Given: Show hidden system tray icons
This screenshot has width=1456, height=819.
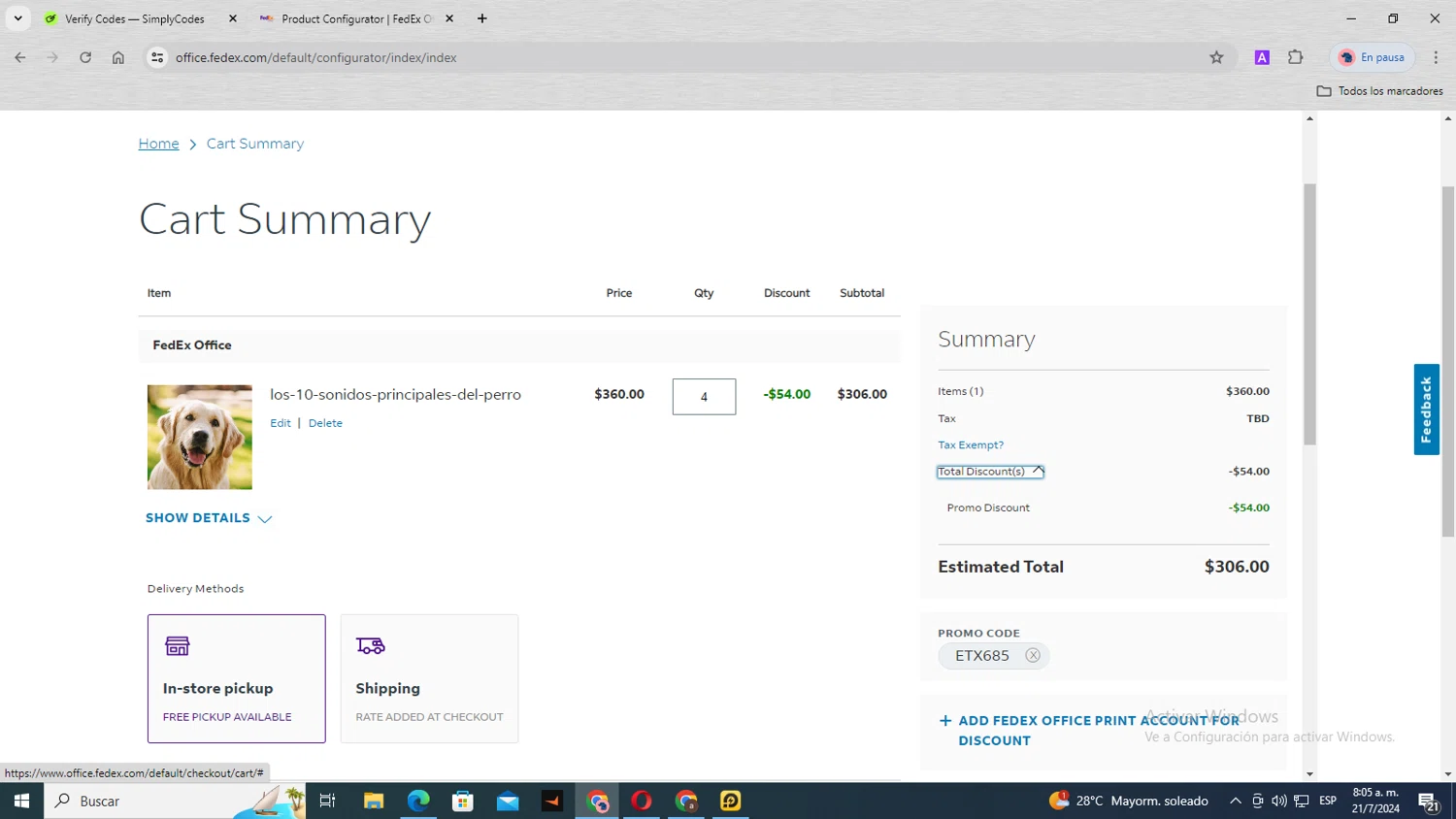Looking at the screenshot, I should click(1236, 801).
